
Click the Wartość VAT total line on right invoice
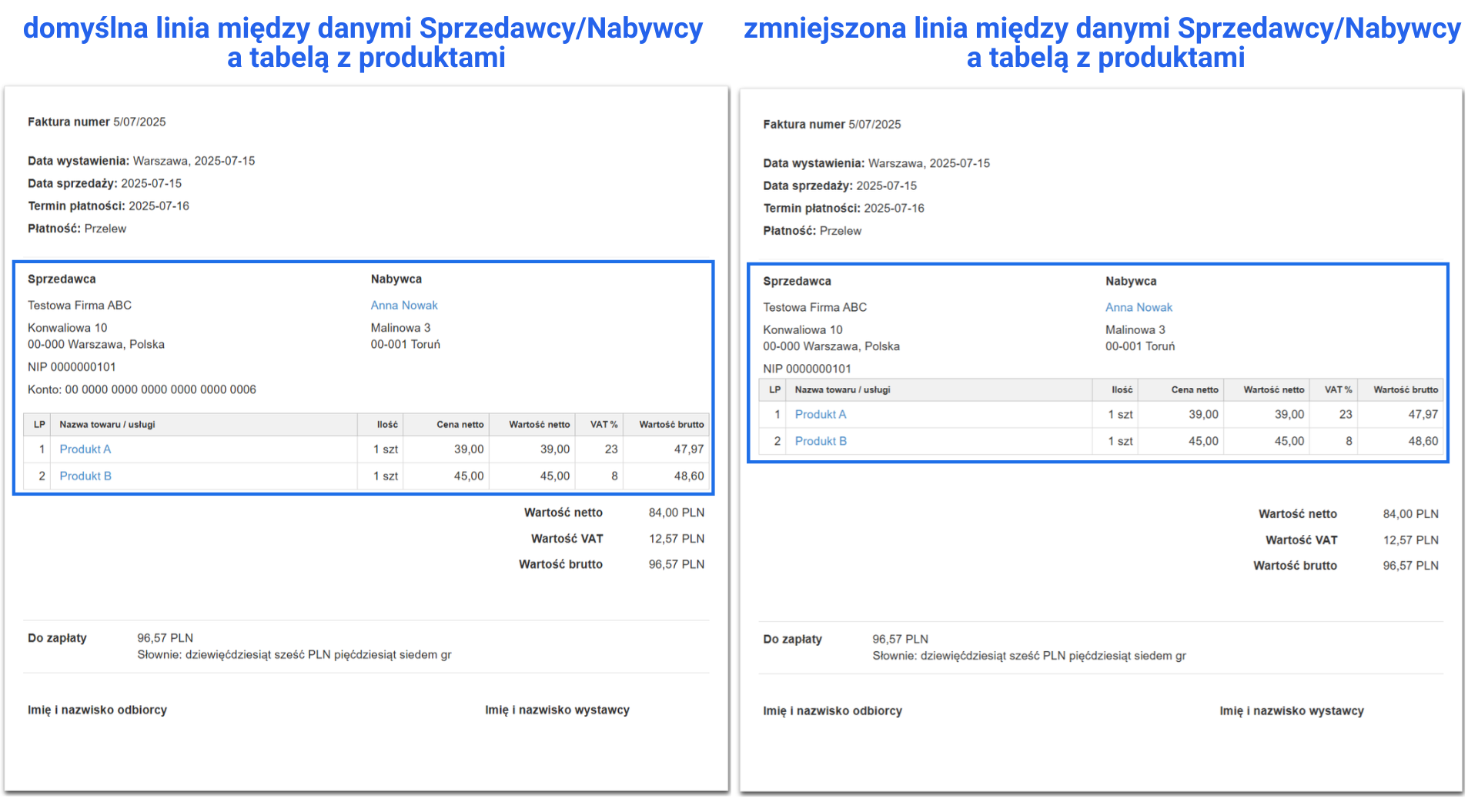[x=1302, y=540]
